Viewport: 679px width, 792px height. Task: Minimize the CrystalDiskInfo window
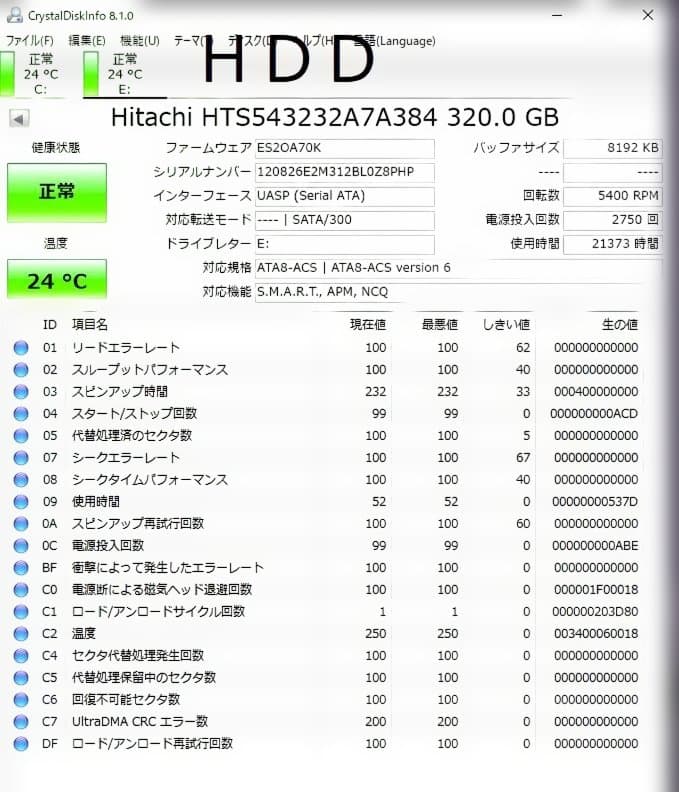557,15
